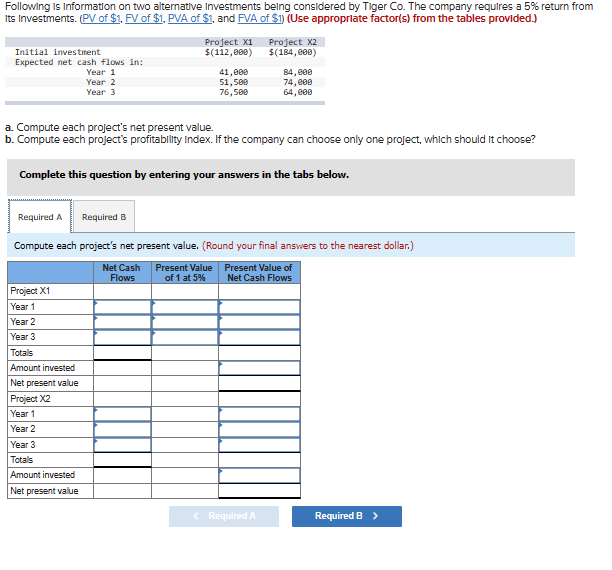Click the Initial investment row label
612x570 pixels.
pyautogui.click(x=58, y=52)
